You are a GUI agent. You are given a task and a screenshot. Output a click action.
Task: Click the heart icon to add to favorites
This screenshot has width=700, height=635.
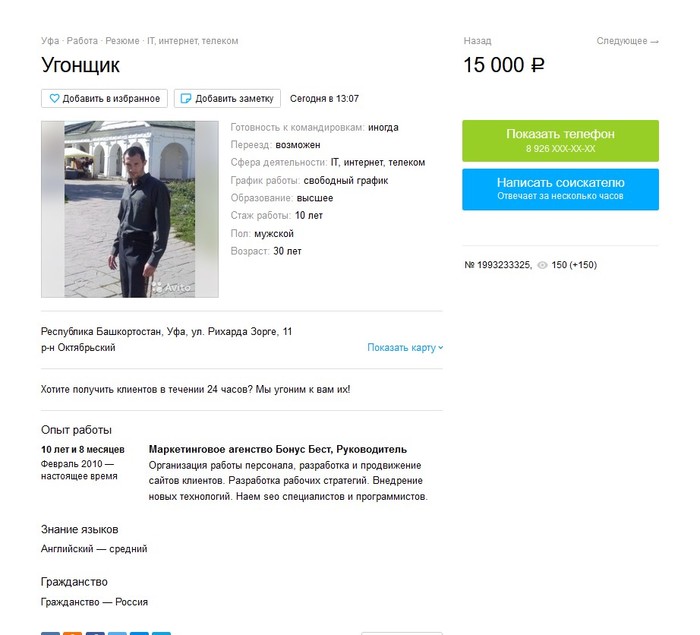(x=54, y=98)
